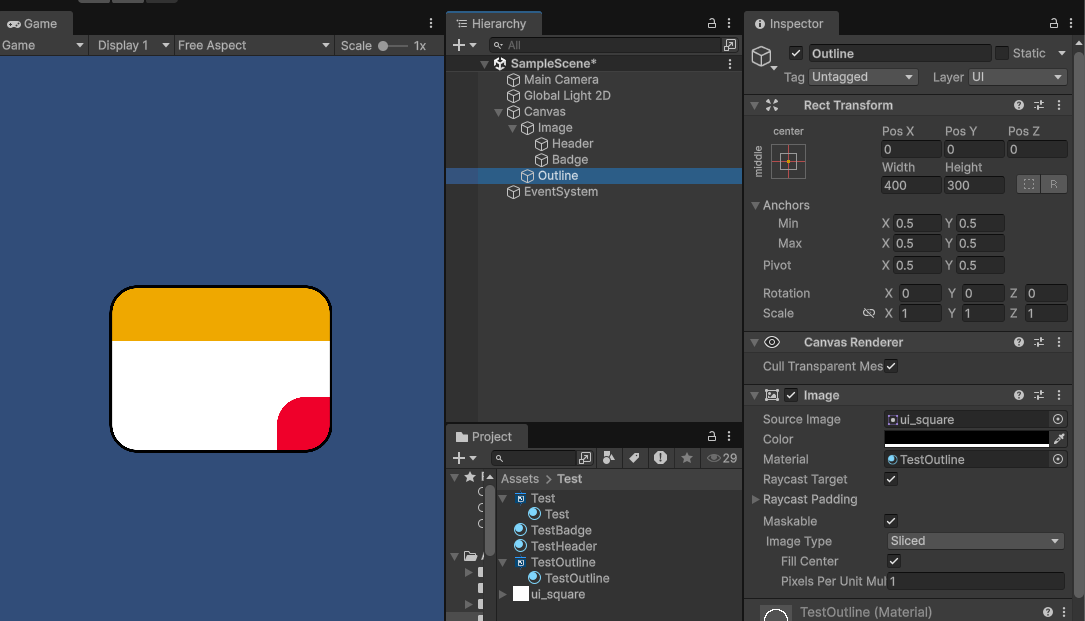The width and height of the screenshot is (1085, 621).
Task: Lock the Inspector panel
Action: [1053, 24]
